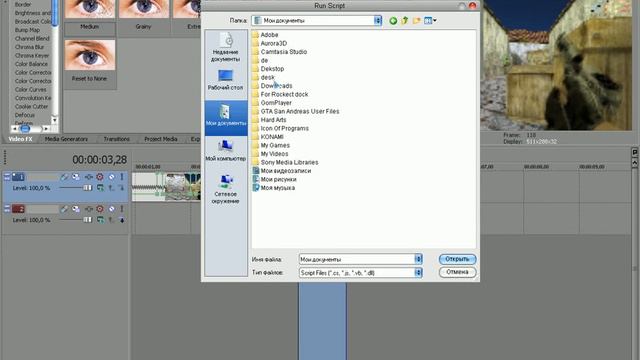Select Color Balance in Video FX list
This screenshot has width=640, height=360.
tap(31, 64)
